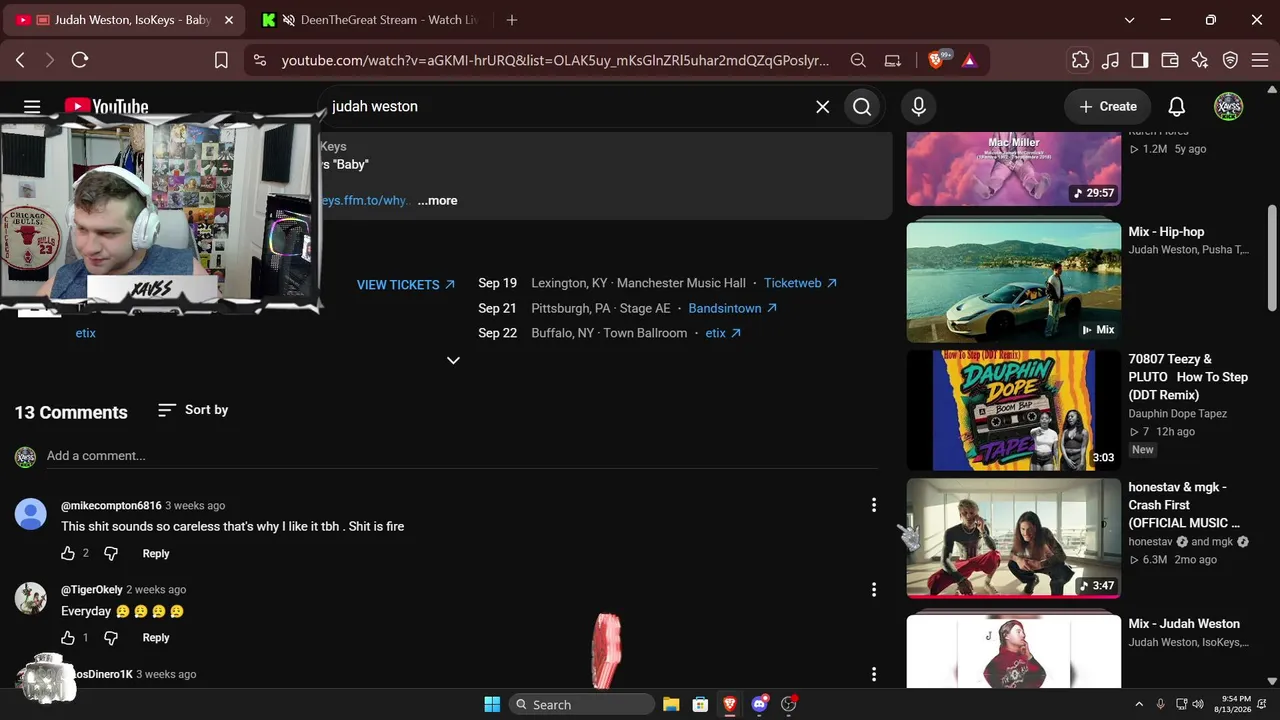Switch to the DeenTheGreat Stream tab
Screen dimensions: 1280x720
[370, 20]
